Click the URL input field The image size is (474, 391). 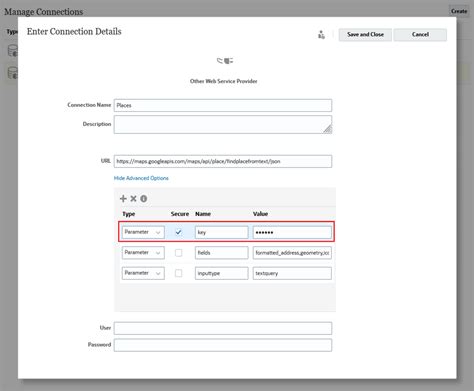click(x=223, y=161)
